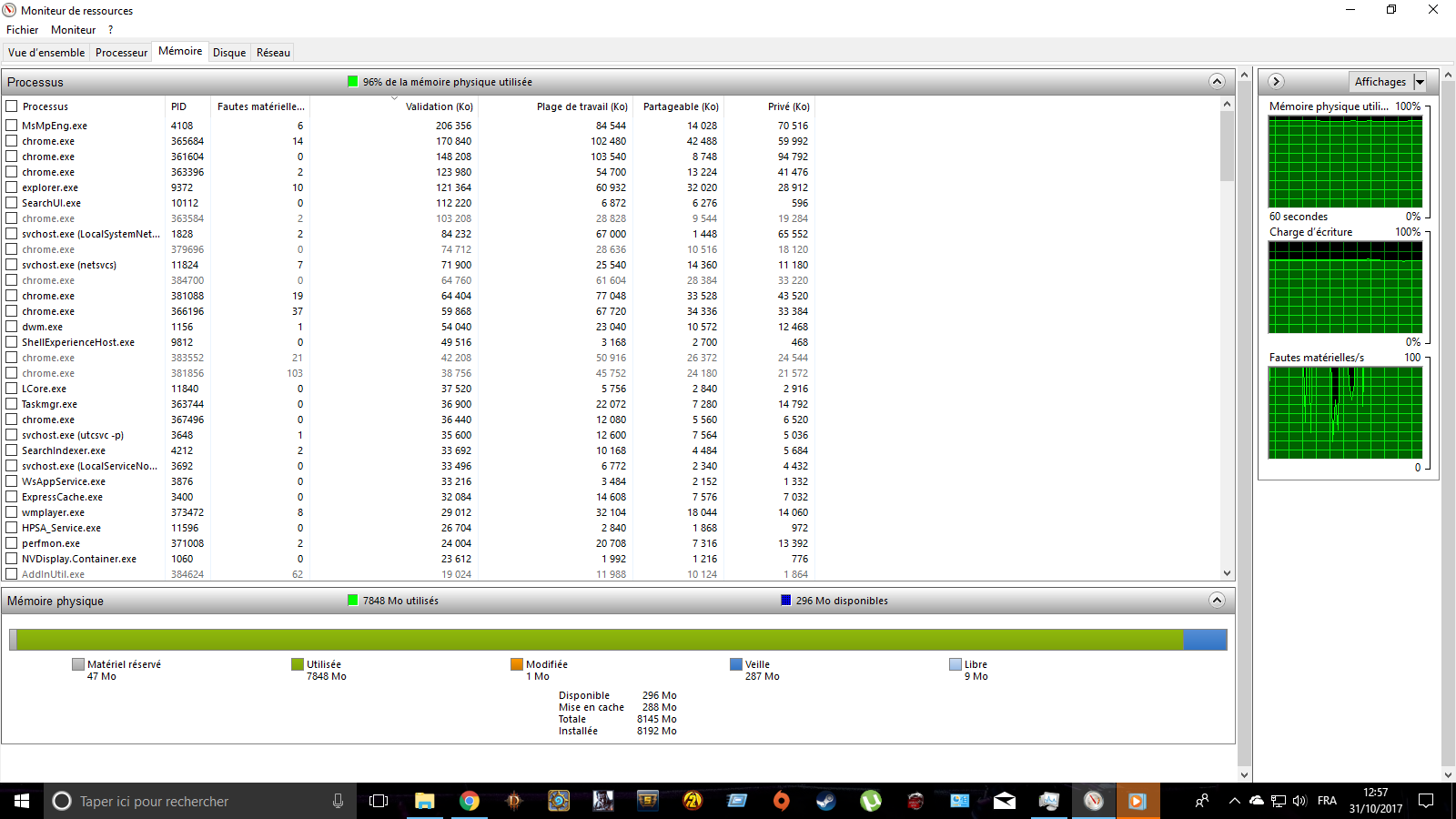Show hidden system tray icons
Viewport: 1456px width, 819px height.
click(x=1234, y=801)
